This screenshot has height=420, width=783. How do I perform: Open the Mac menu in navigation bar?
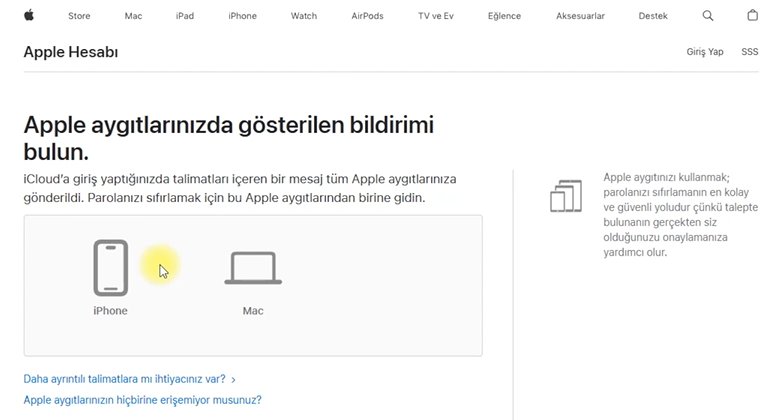click(133, 16)
